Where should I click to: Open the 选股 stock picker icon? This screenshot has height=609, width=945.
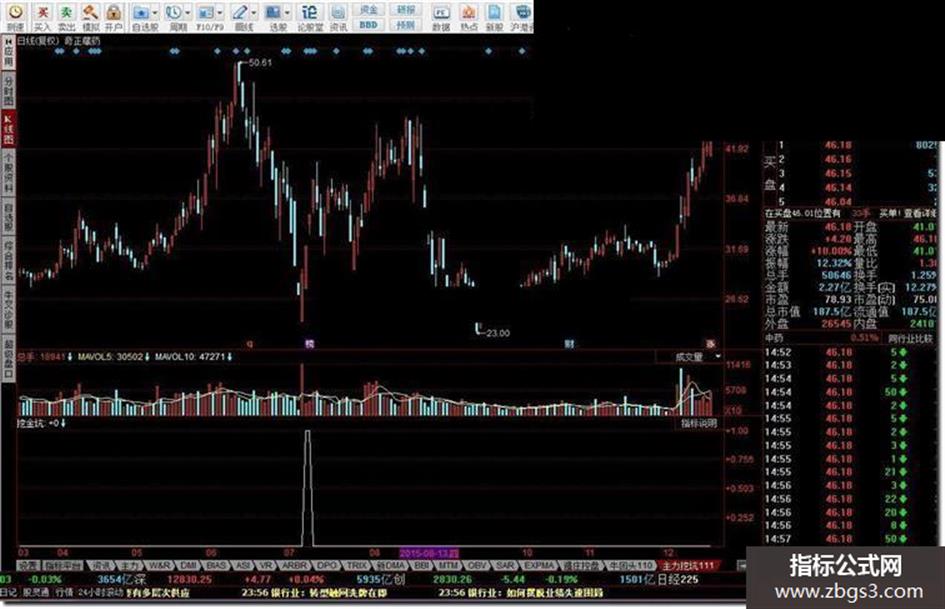tap(274, 12)
